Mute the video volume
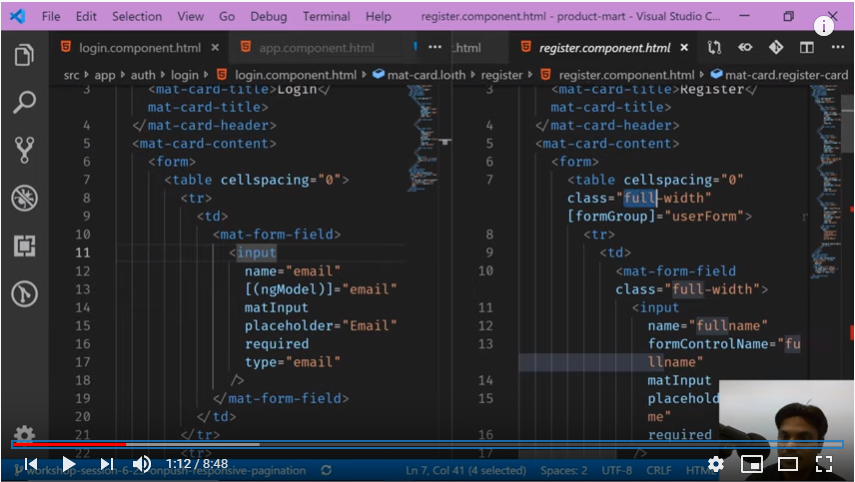 coord(142,464)
